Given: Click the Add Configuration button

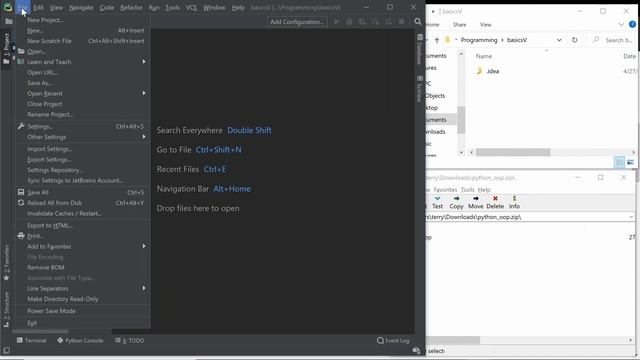Looking at the screenshot, I should tap(297, 22).
